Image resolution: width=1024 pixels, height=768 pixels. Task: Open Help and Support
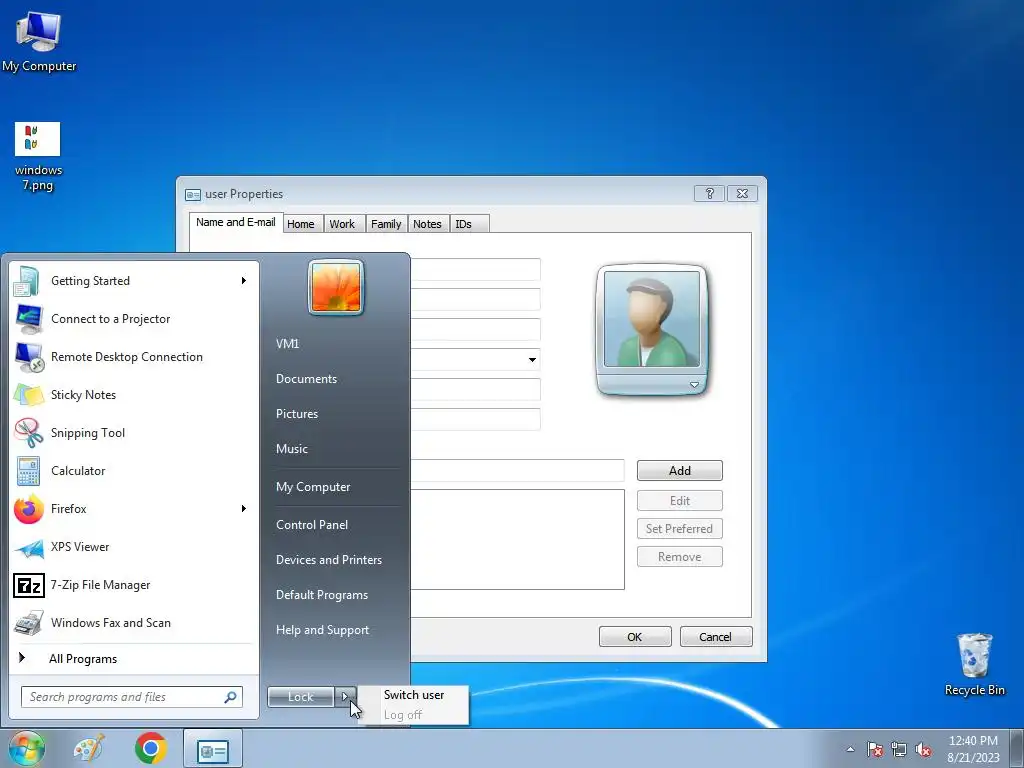click(323, 630)
